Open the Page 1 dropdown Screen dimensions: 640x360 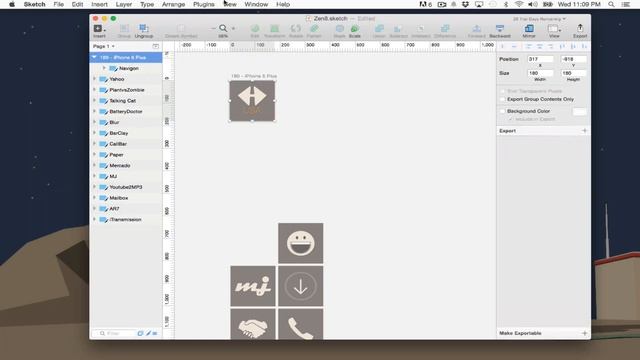coord(104,47)
